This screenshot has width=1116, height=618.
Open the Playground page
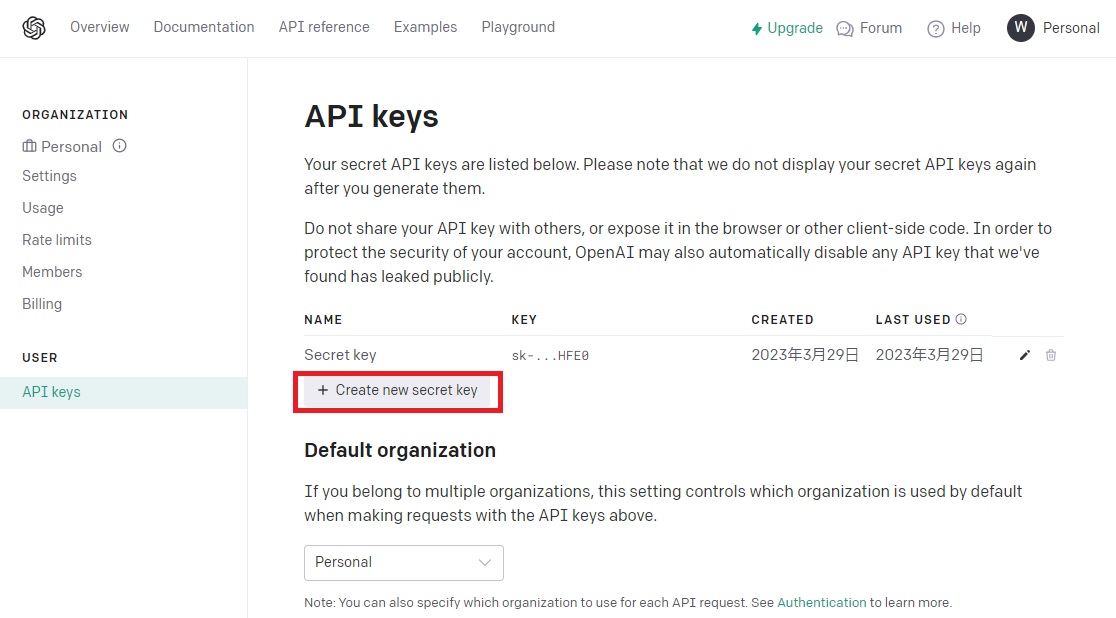coord(518,27)
